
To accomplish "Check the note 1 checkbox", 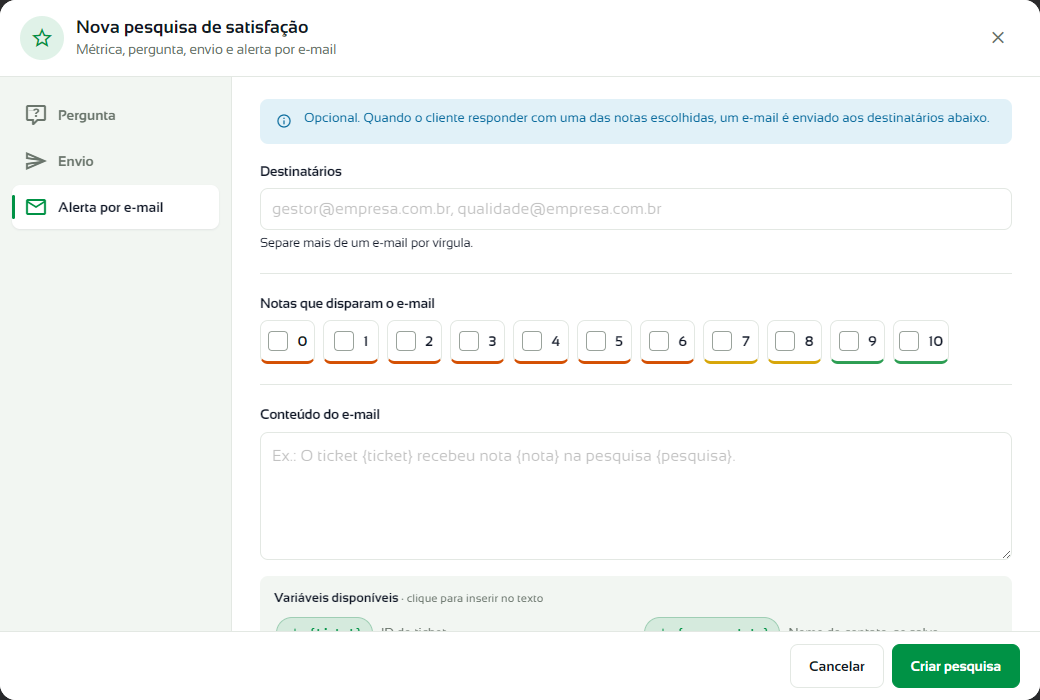I will pyautogui.click(x=344, y=341).
